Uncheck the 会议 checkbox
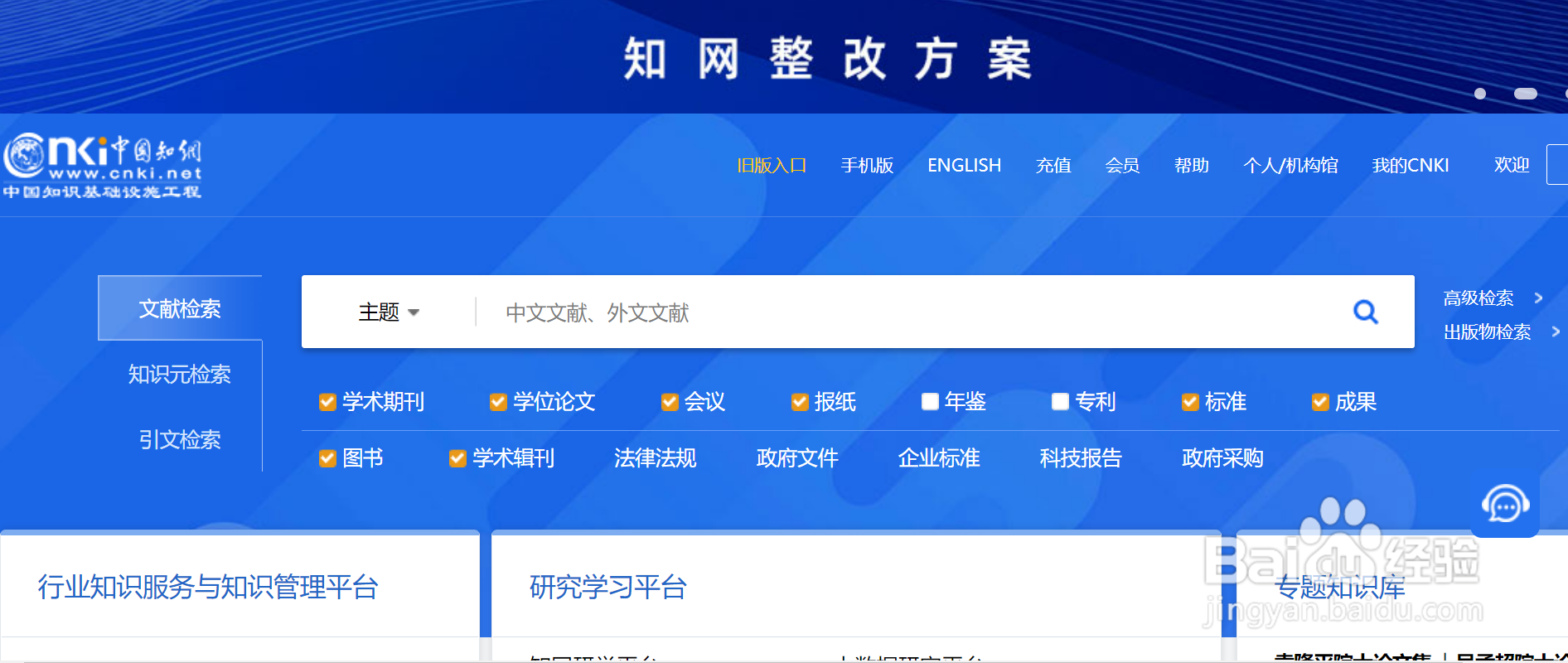The height and width of the screenshot is (663, 1568). tap(670, 402)
